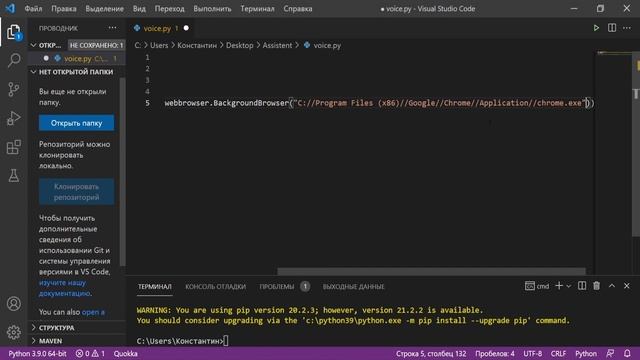The image size is (640, 360).
Task: Click the Users breadcrumb segment
Action: coord(159,45)
